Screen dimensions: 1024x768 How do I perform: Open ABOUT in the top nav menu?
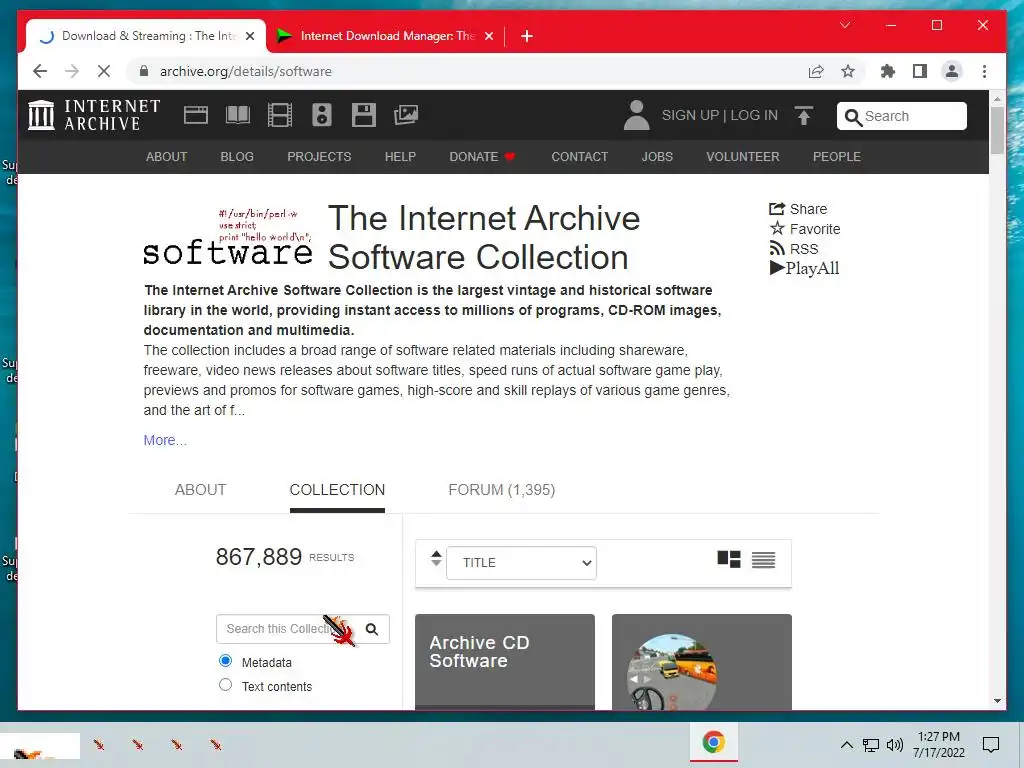click(167, 157)
